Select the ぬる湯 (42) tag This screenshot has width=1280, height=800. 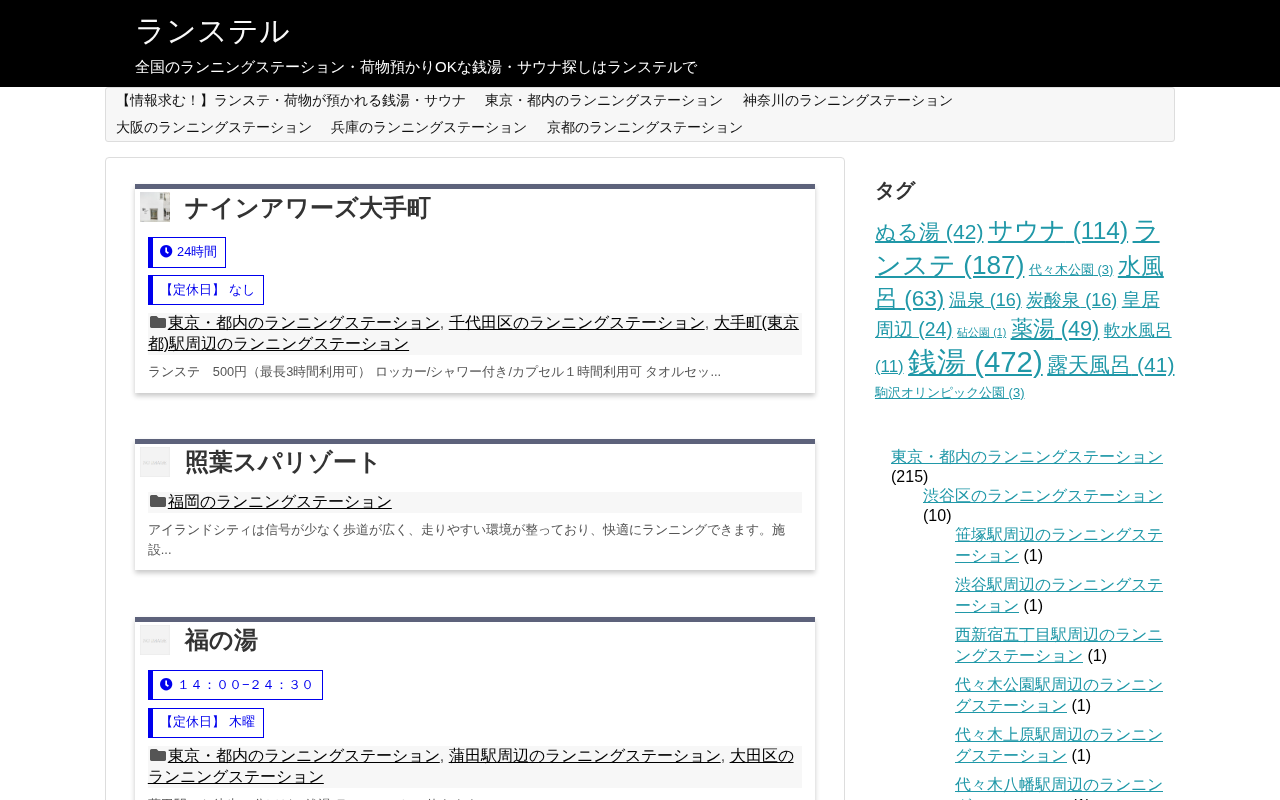[x=929, y=233]
